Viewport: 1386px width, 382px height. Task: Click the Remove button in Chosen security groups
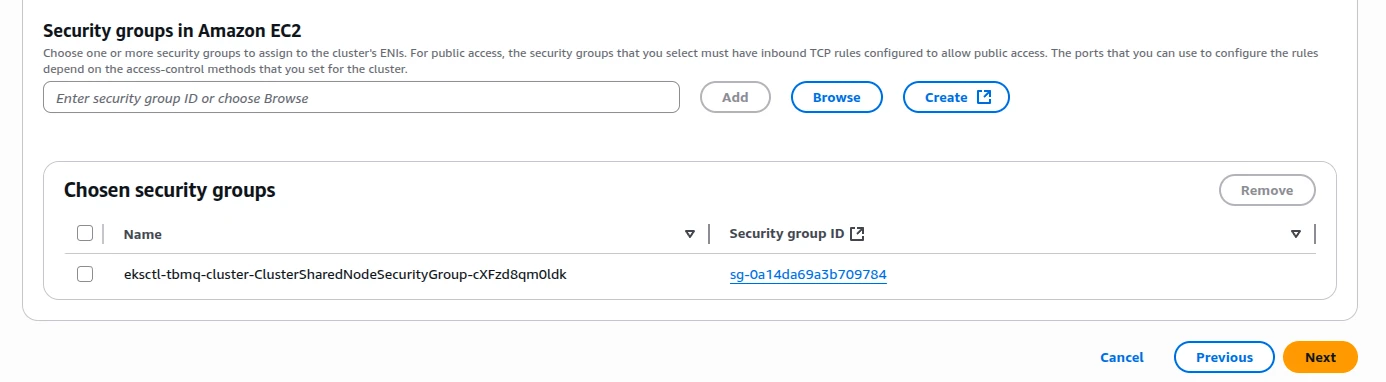pos(1267,190)
